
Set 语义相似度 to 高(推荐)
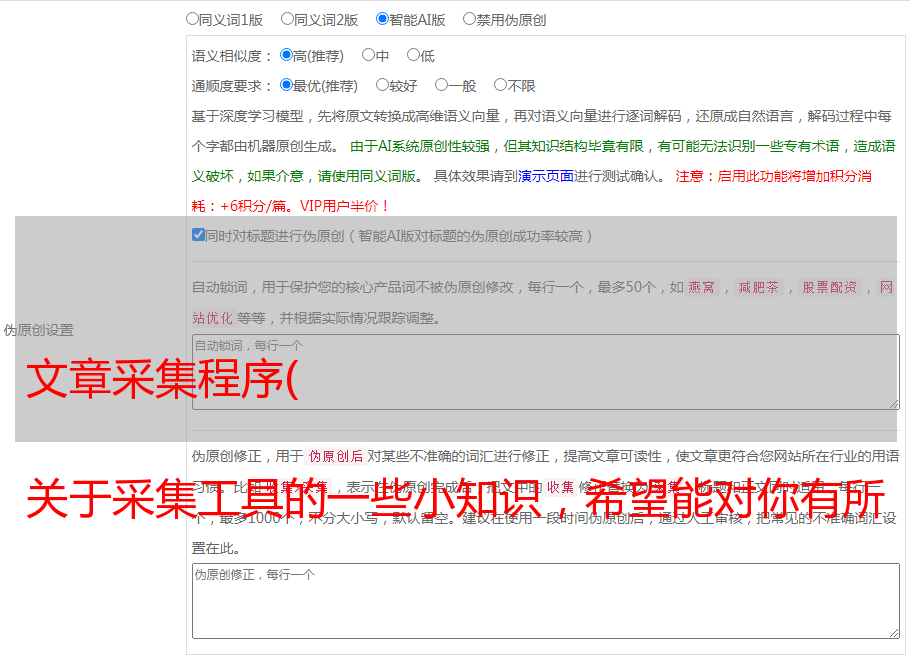click(286, 55)
